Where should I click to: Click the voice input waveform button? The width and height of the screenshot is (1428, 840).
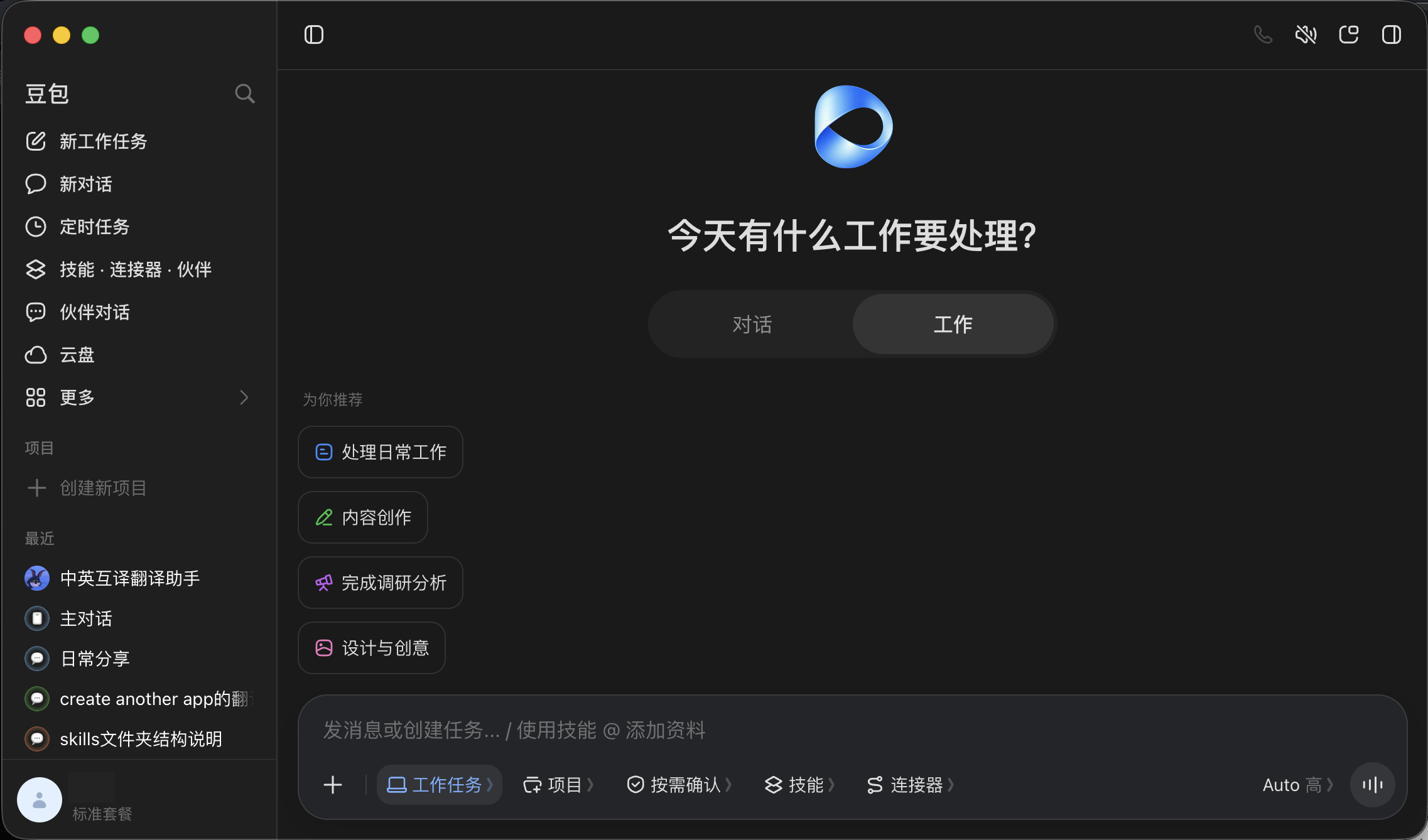click(x=1373, y=785)
